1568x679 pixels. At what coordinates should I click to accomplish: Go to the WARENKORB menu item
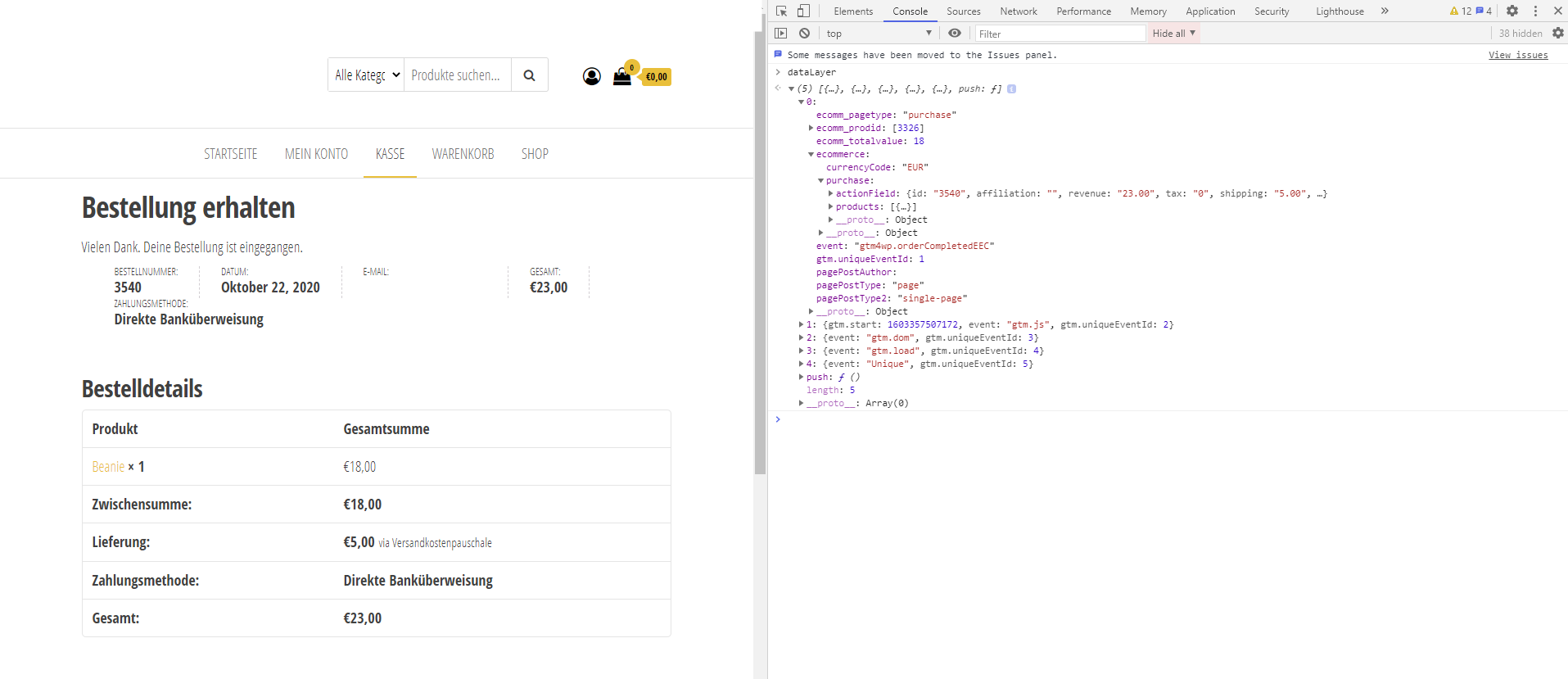[463, 154]
